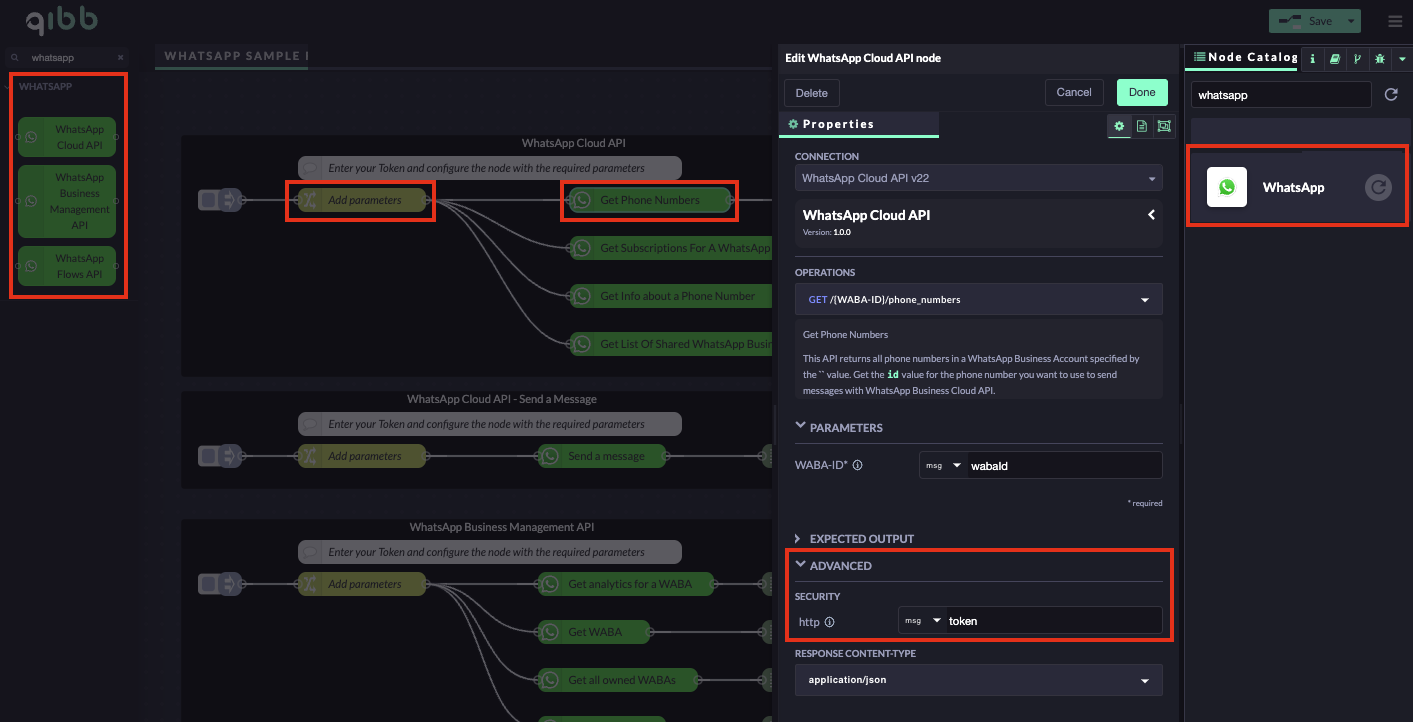The height and width of the screenshot is (722, 1413).
Task: Open the Operations GET phone_numbers dropdown
Action: tap(978, 300)
